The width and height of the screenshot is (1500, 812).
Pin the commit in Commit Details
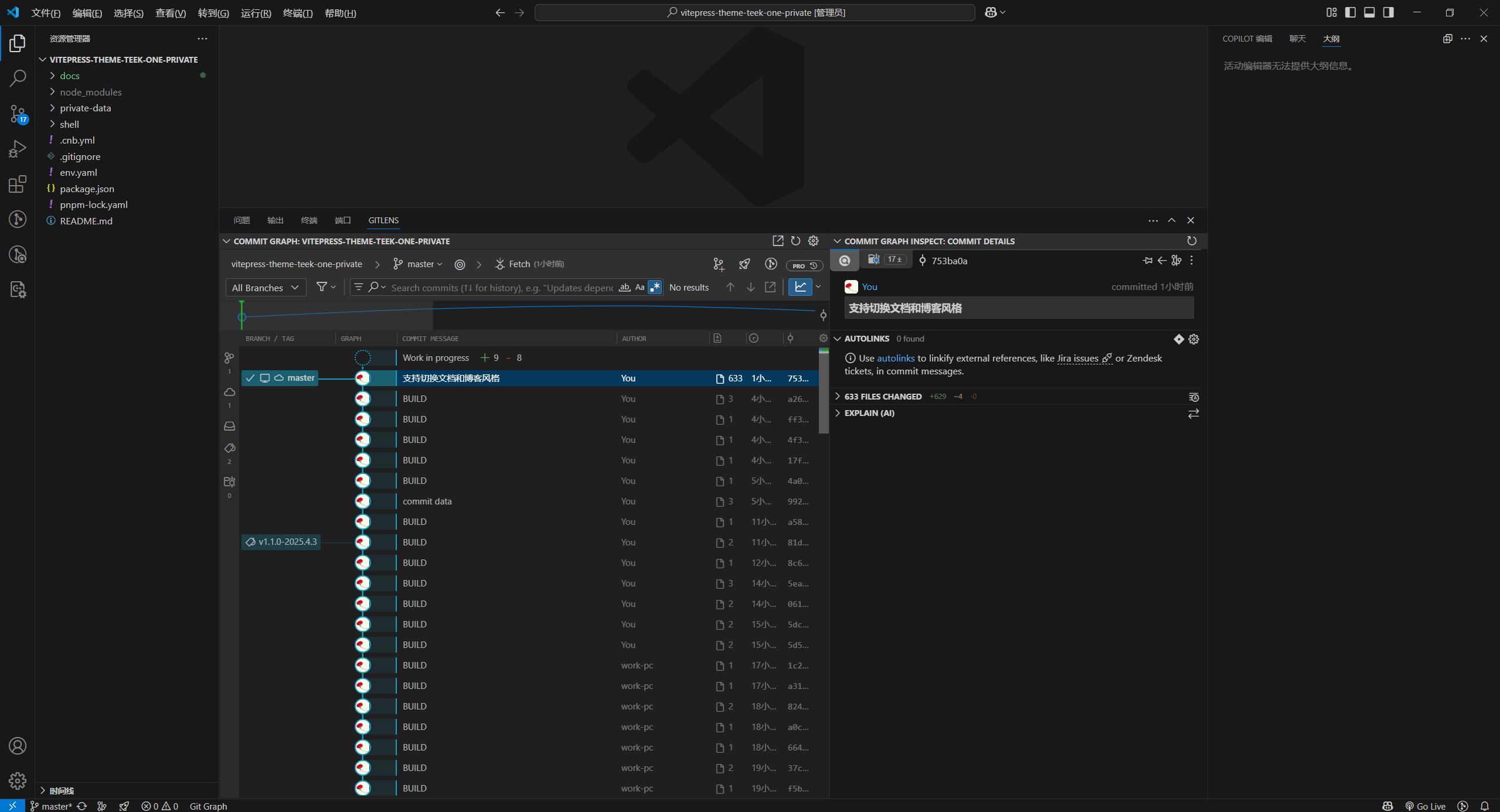pos(1147,261)
